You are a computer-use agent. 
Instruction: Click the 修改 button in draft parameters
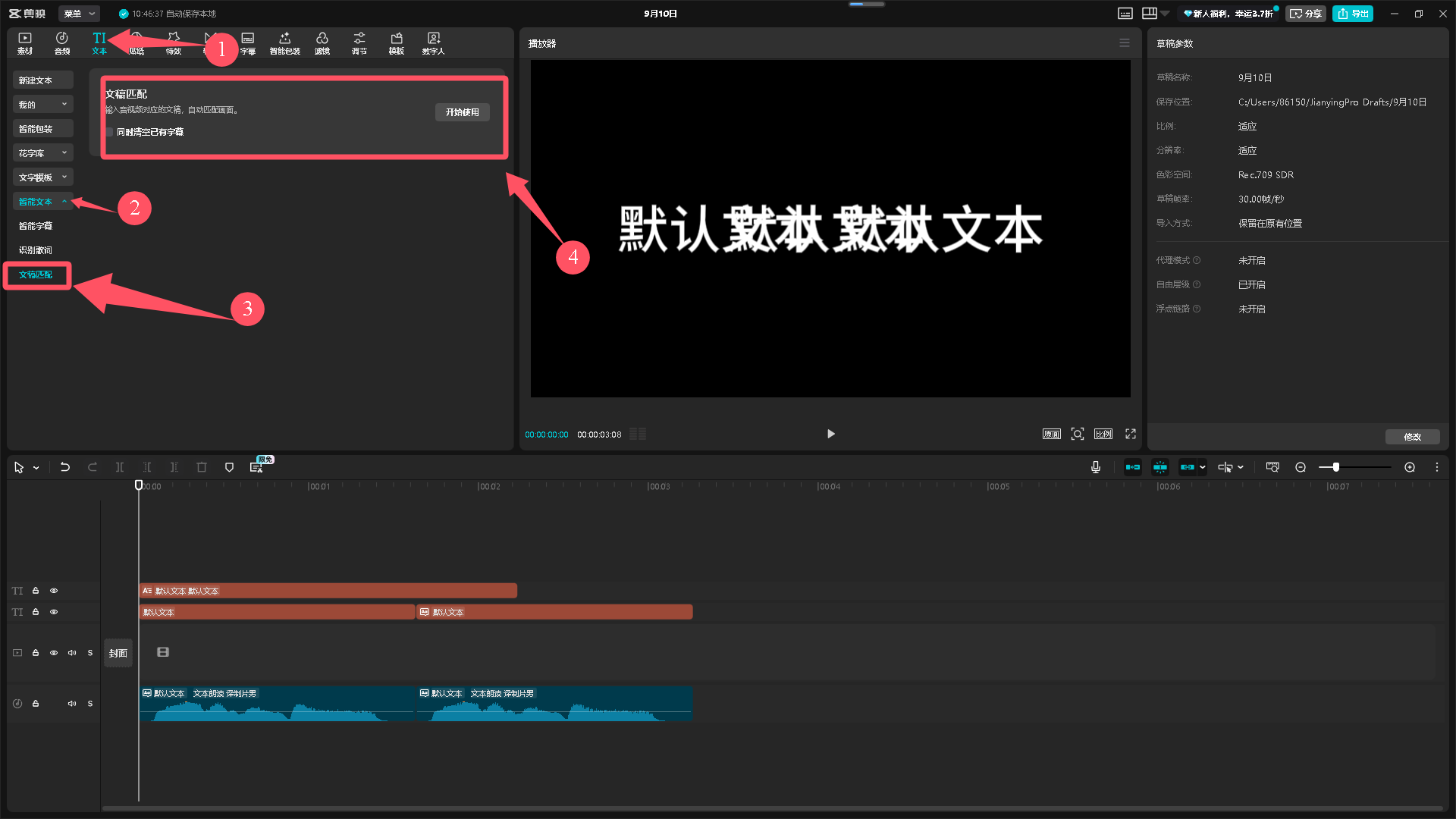pyautogui.click(x=1412, y=437)
